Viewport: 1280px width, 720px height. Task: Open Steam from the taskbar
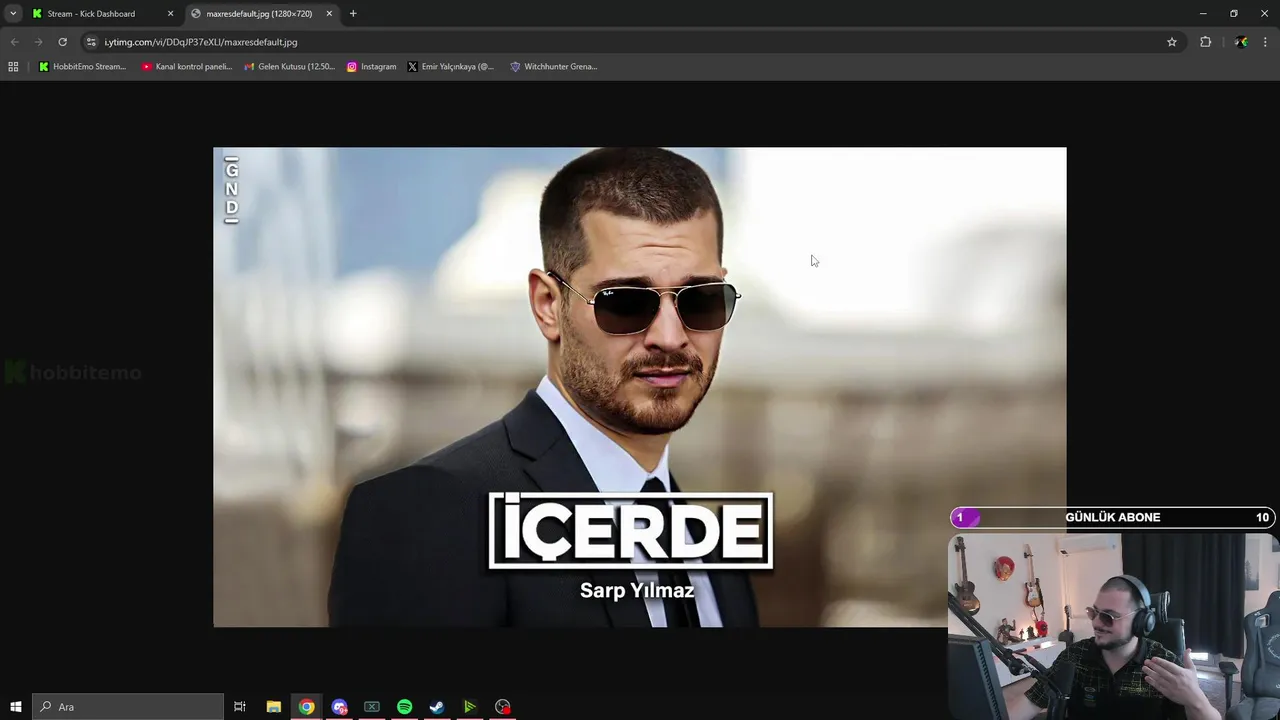[437, 707]
